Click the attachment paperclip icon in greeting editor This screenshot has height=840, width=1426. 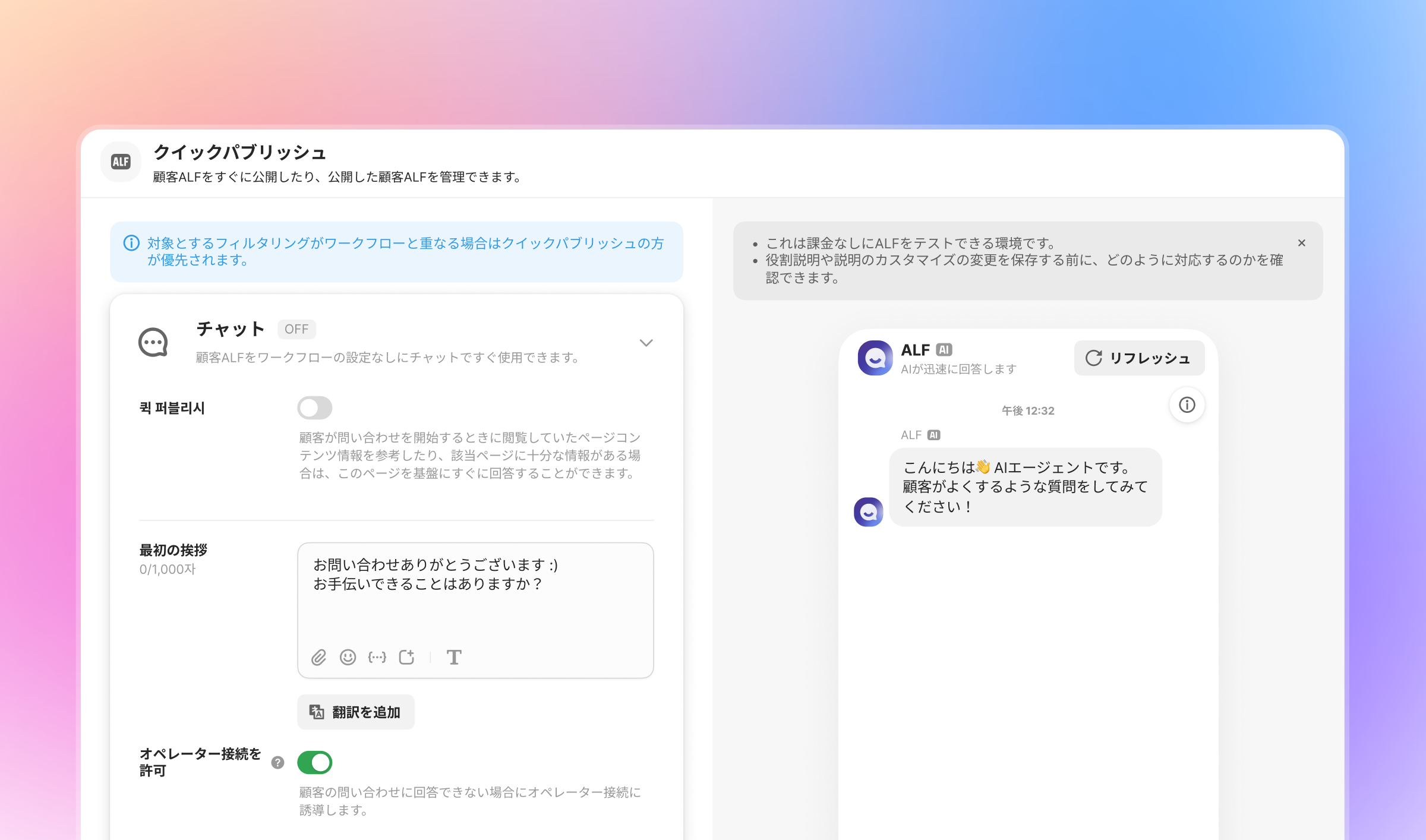pos(319,657)
